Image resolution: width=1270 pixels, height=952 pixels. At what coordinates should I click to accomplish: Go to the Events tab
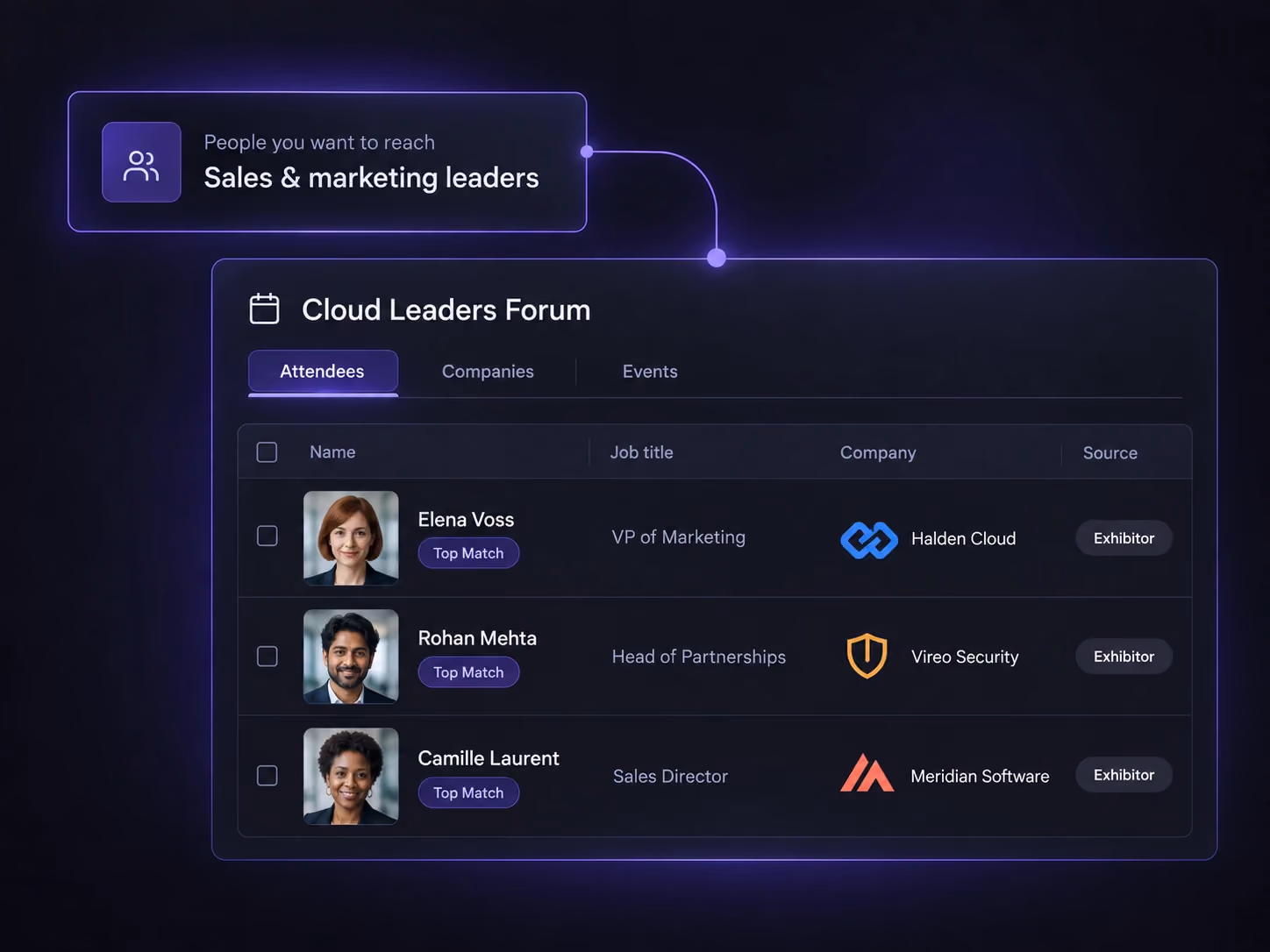click(x=650, y=372)
